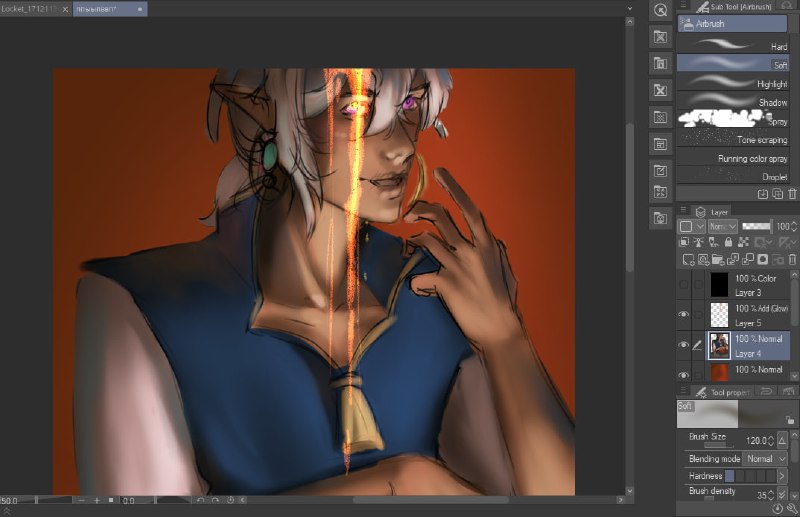Open the layer blending mode dropdown
Image resolution: width=800 pixels, height=517 pixels.
(722, 226)
